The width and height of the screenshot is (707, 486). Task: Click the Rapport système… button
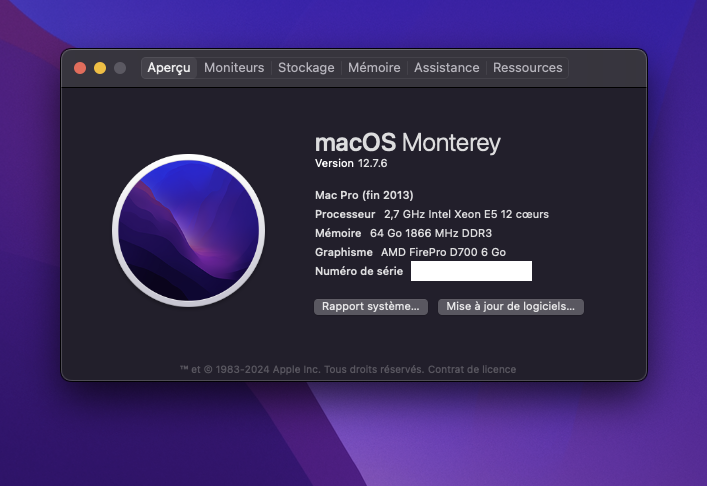click(x=371, y=307)
